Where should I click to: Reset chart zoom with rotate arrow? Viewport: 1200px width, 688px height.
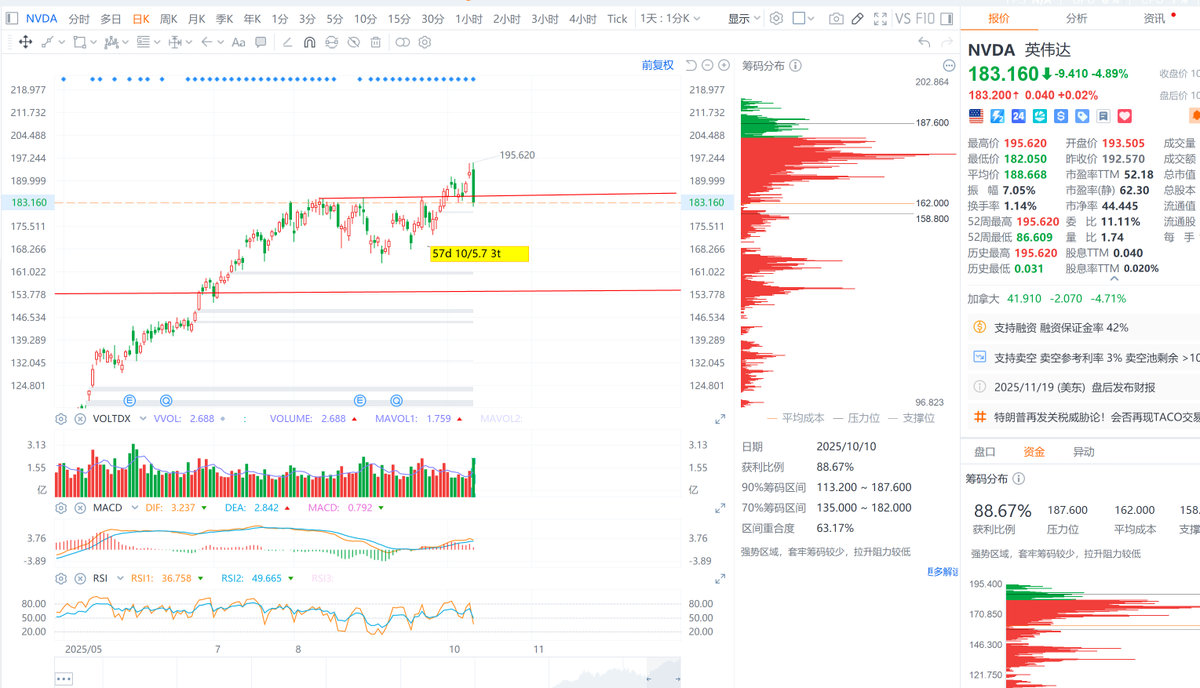tap(691, 65)
